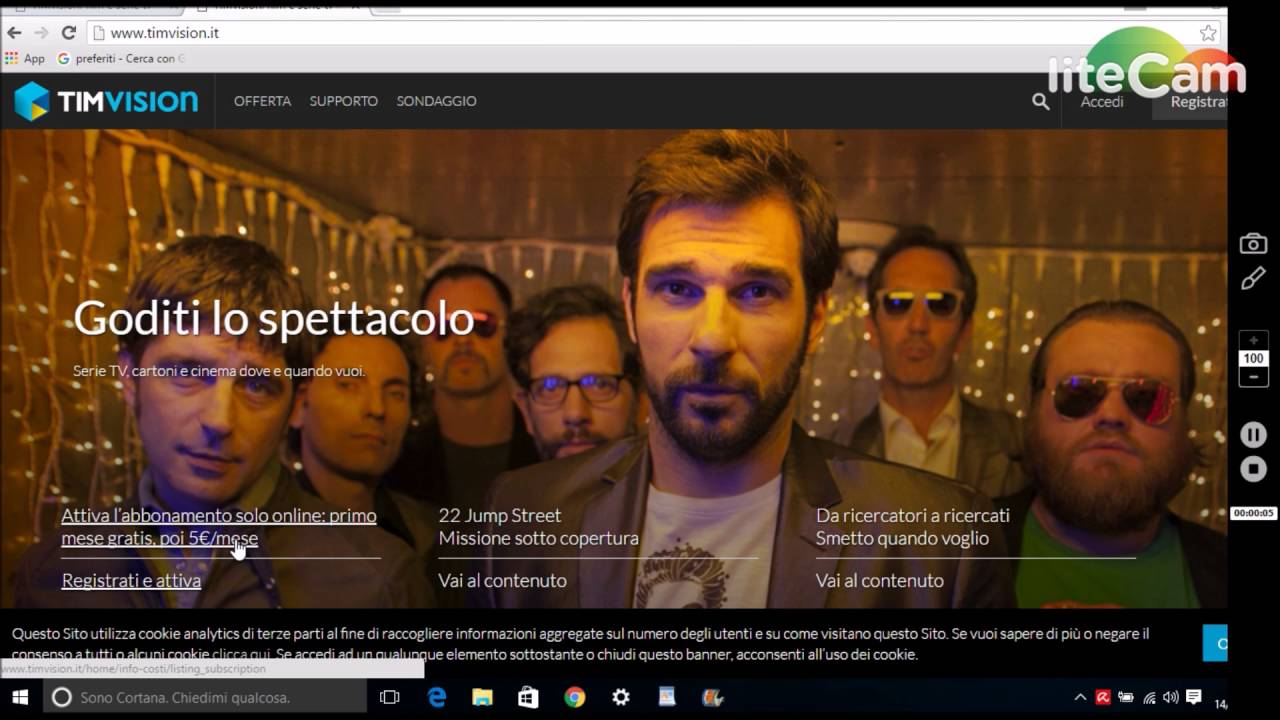1280x720 pixels.
Task: Pause the liteCam recording
Action: pyautogui.click(x=1253, y=435)
